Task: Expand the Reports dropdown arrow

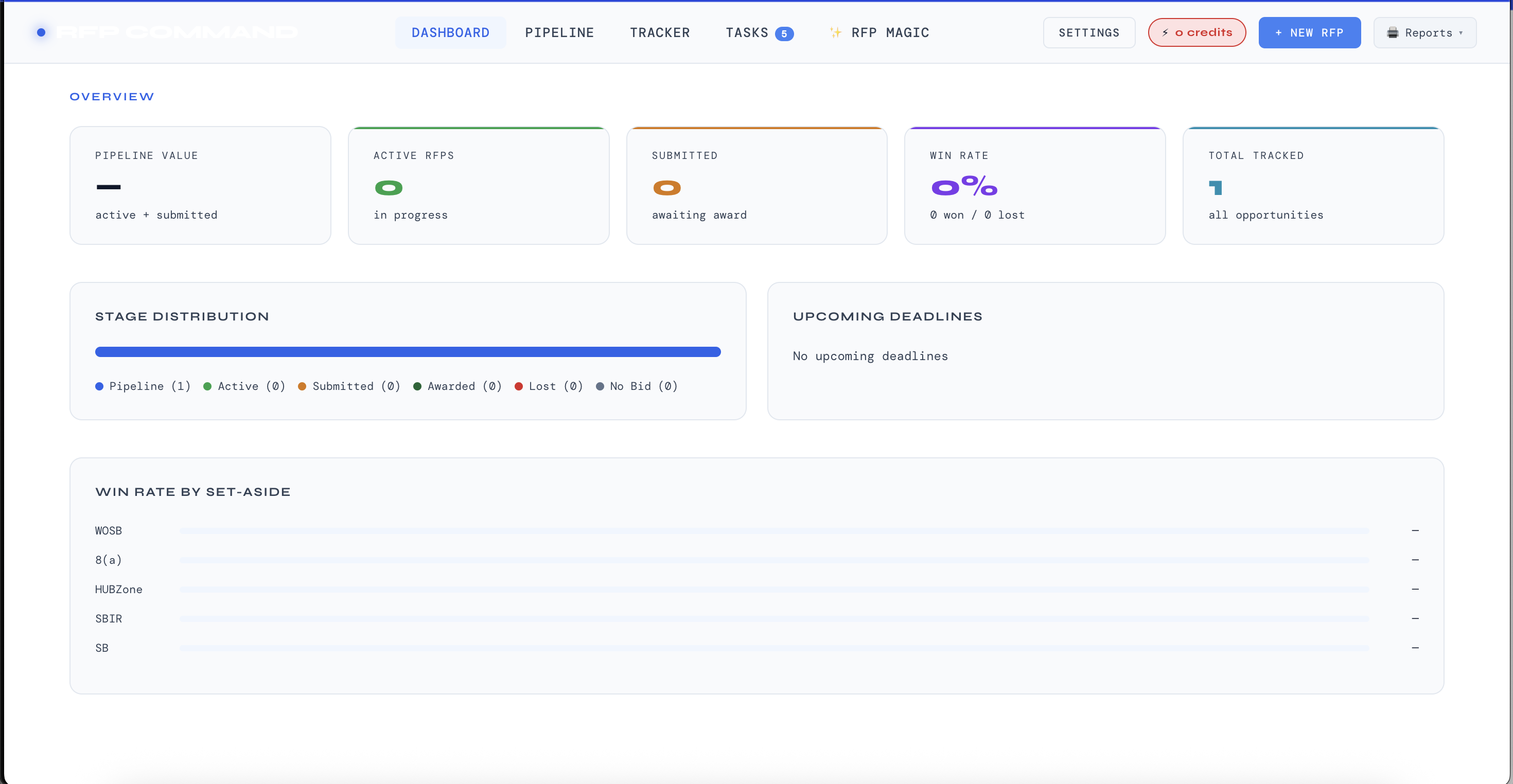Action: [x=1461, y=33]
